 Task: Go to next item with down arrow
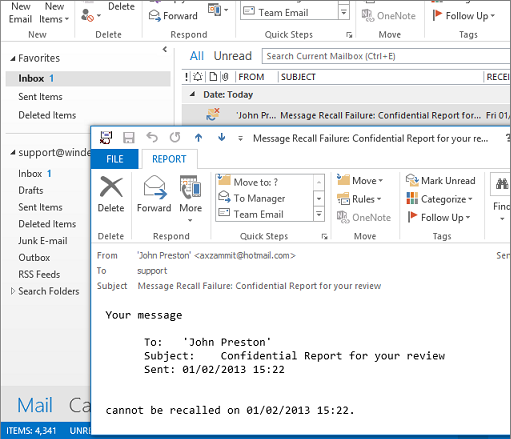(x=221, y=137)
